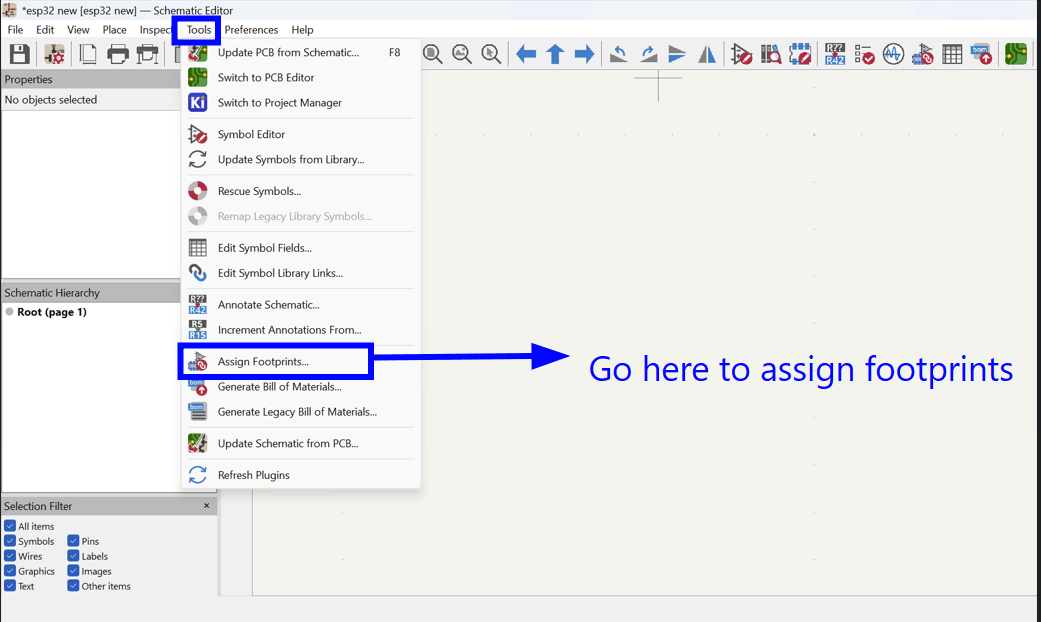Select Switch to PCB Editor menu entry
Screen dimensions: 1041x622
click(x=301, y=78)
